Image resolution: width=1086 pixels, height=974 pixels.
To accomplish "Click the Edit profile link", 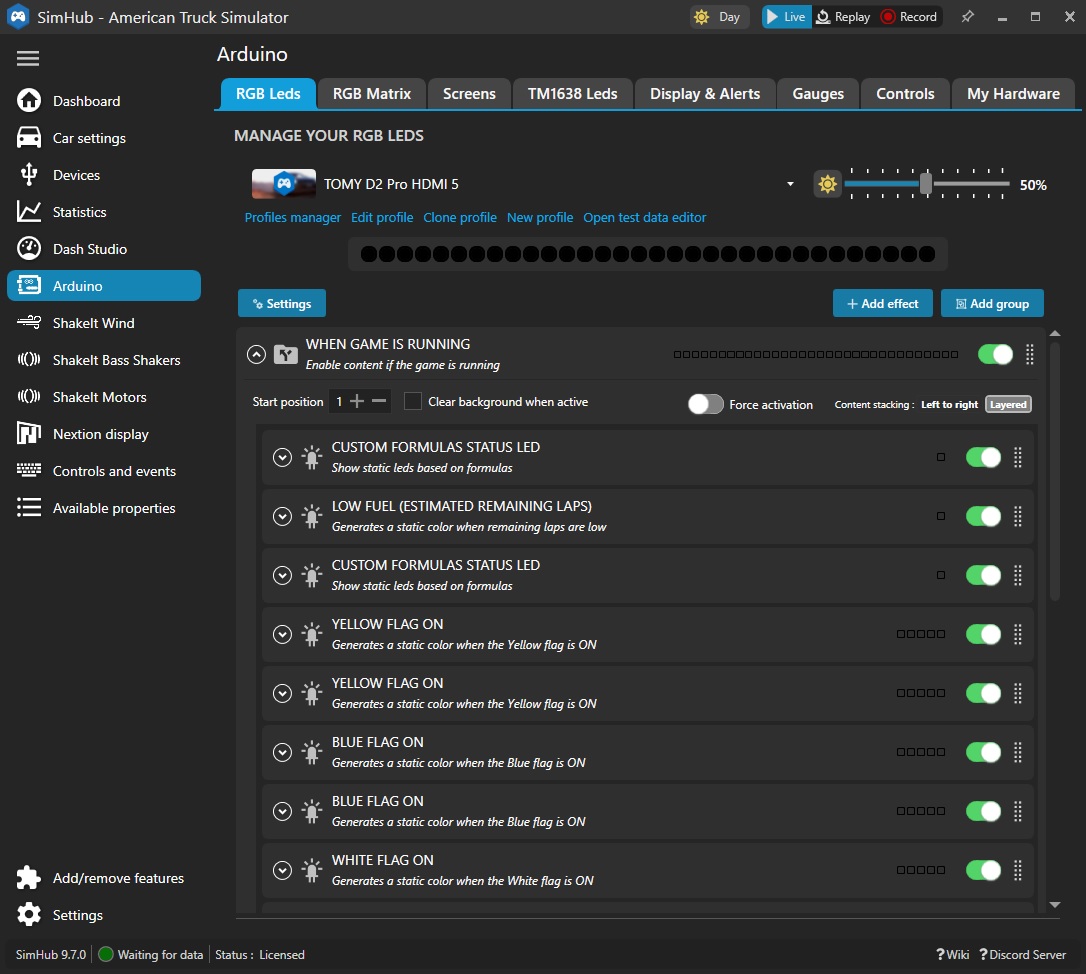I will (382, 218).
